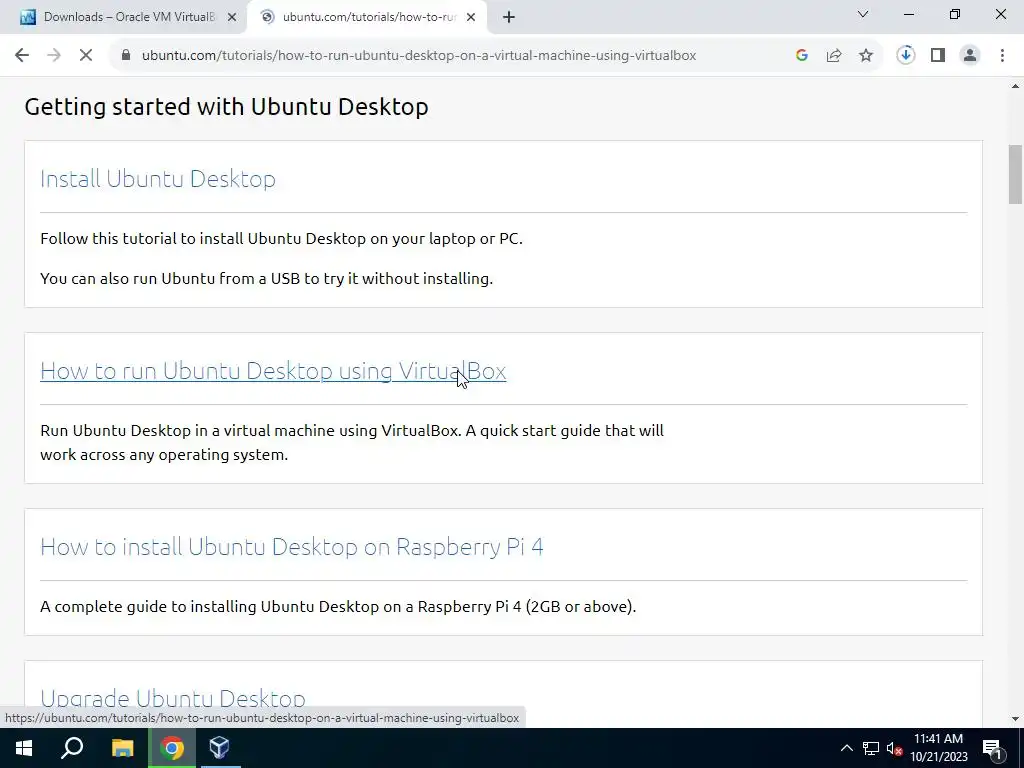This screenshot has height=768, width=1024.
Task: Open the muted volume tray icon
Action: (895, 748)
